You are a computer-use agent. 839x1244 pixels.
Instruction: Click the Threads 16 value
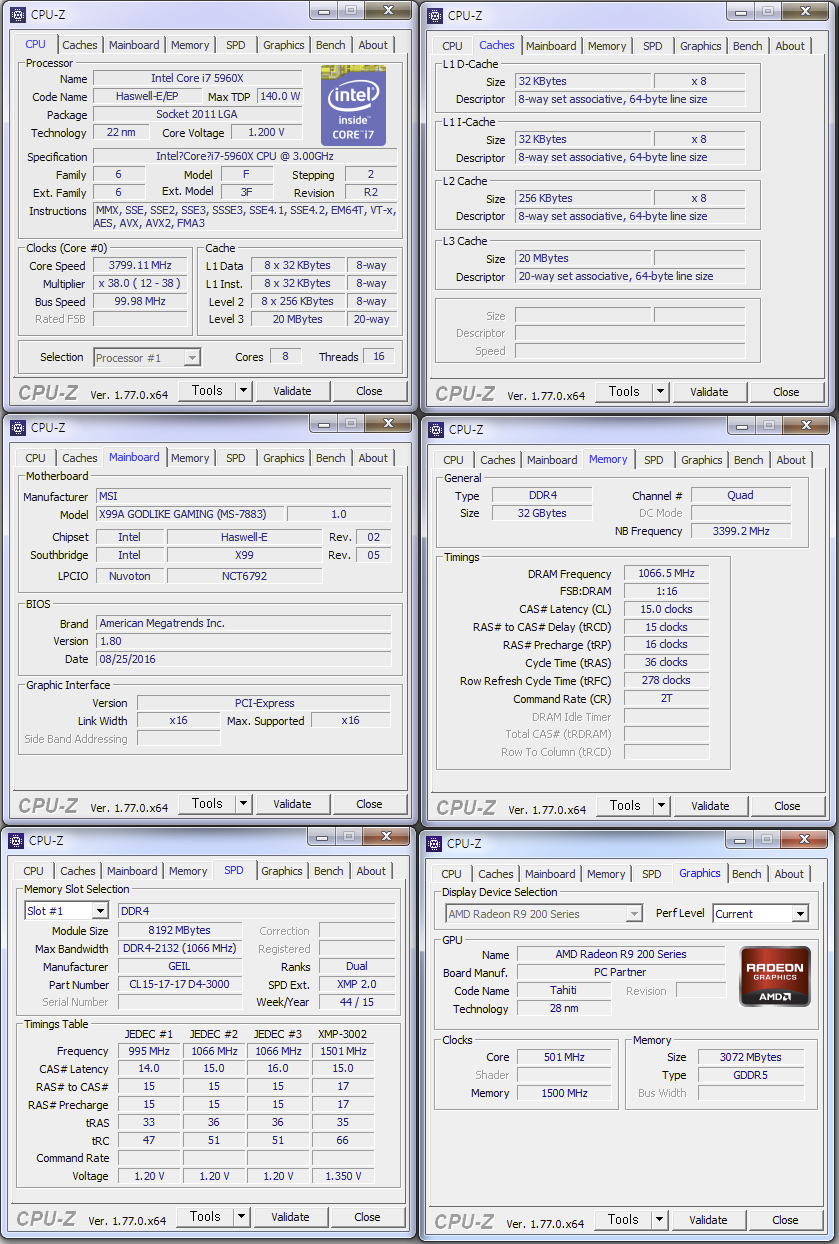pos(380,357)
